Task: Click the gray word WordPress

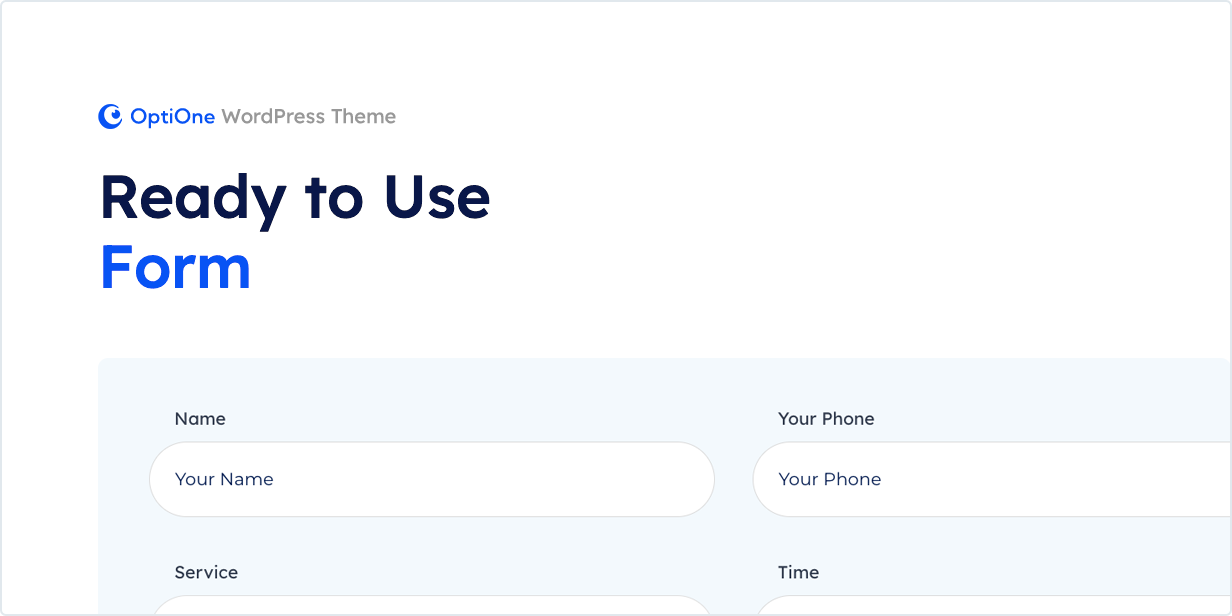Action: (273, 117)
